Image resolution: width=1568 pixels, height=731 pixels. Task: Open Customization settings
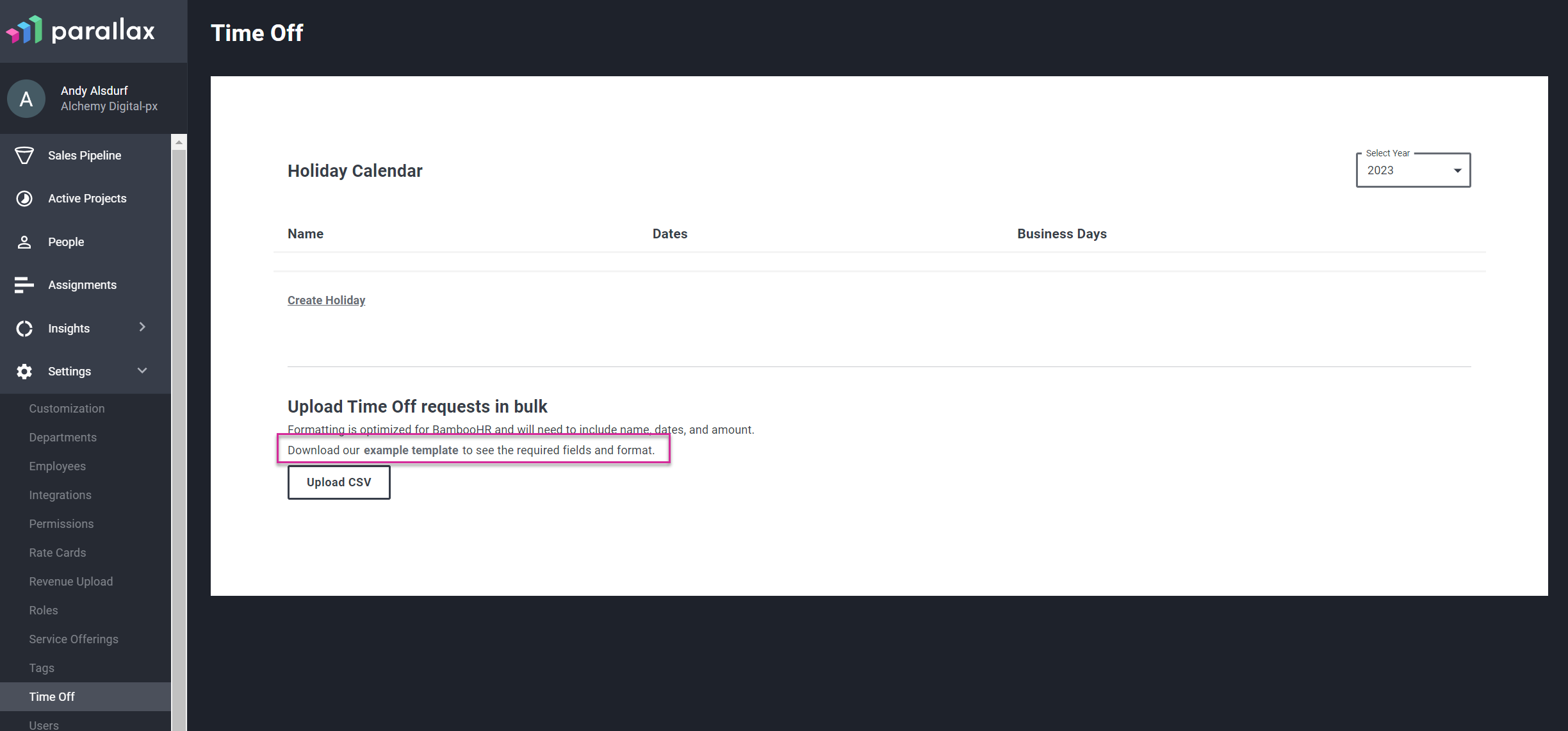67,409
